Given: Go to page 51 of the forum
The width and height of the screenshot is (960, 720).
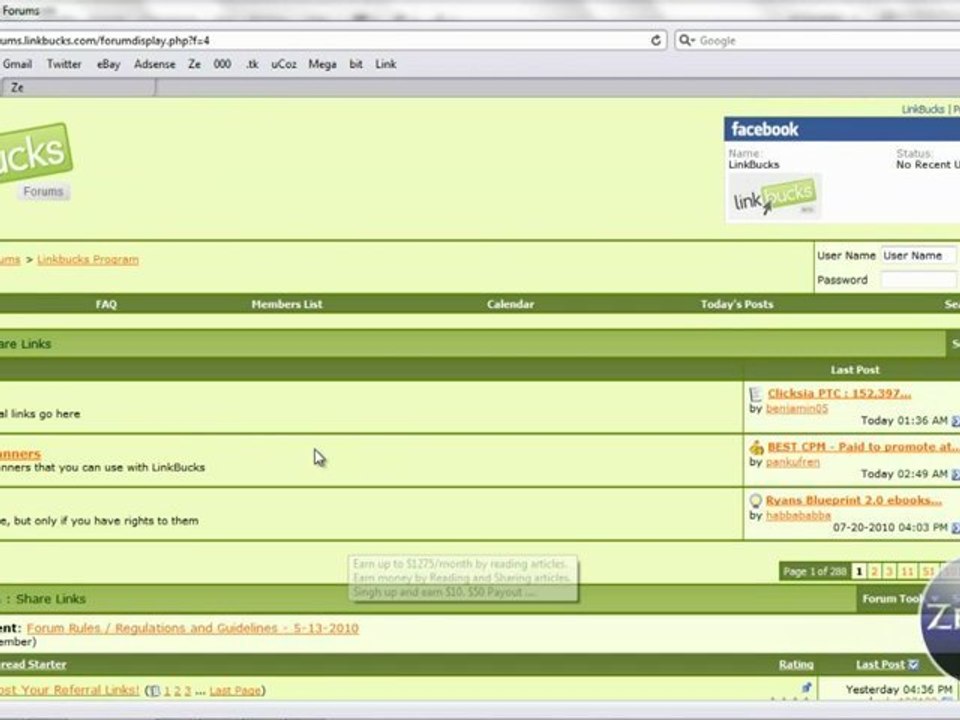Looking at the screenshot, I should click(928, 571).
